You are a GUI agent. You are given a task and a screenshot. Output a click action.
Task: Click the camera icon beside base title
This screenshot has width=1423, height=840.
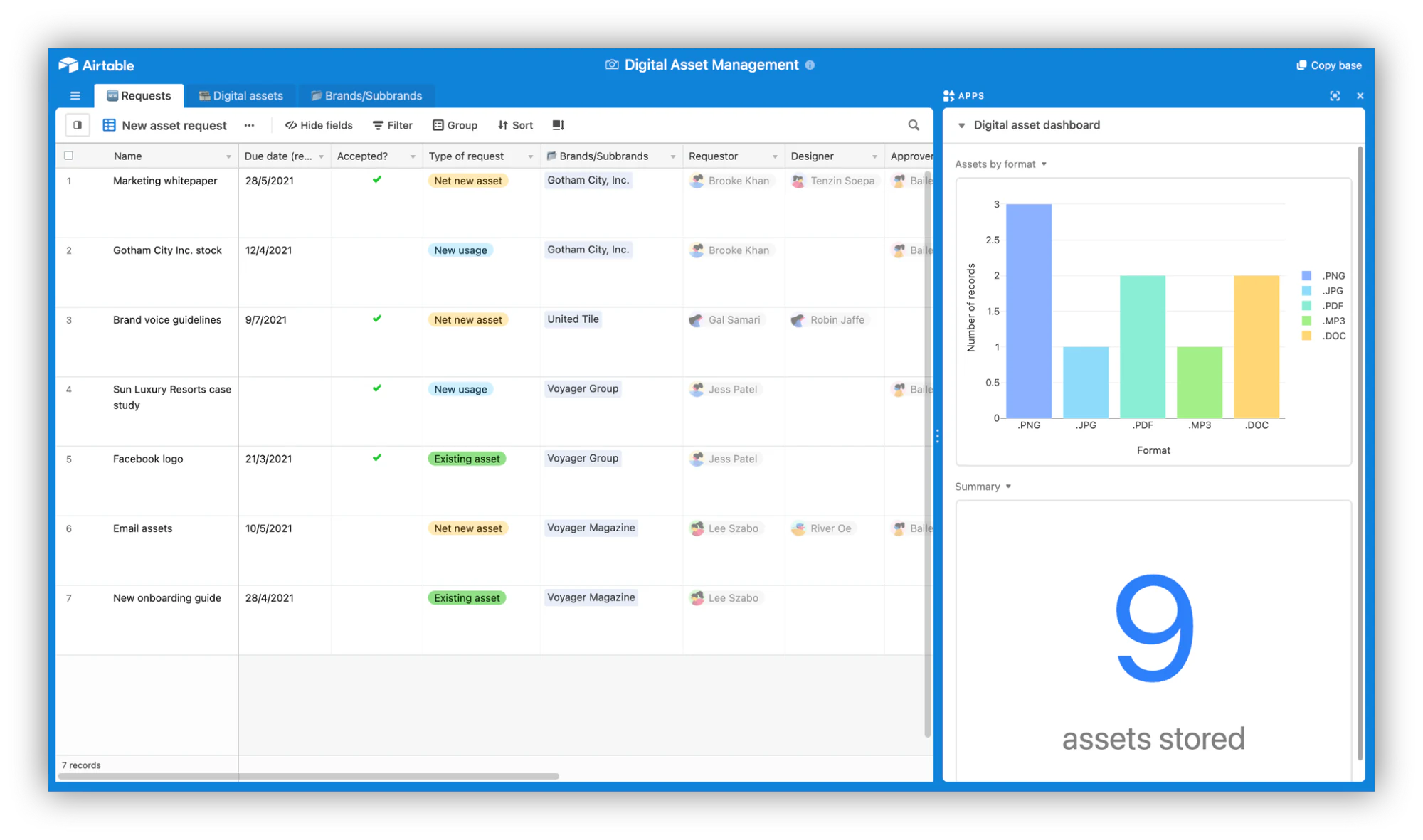tap(612, 65)
